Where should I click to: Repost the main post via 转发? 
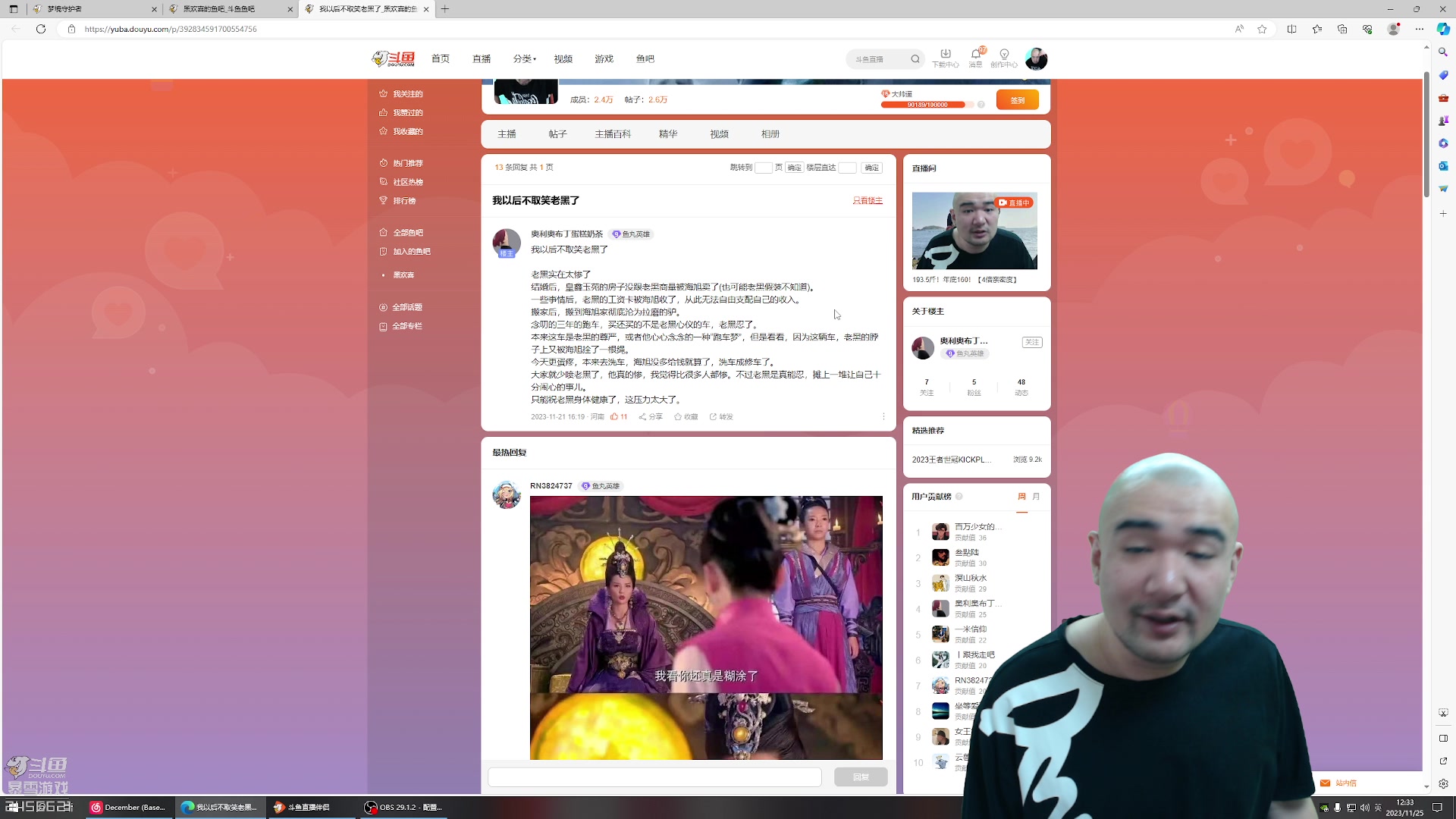tap(721, 416)
